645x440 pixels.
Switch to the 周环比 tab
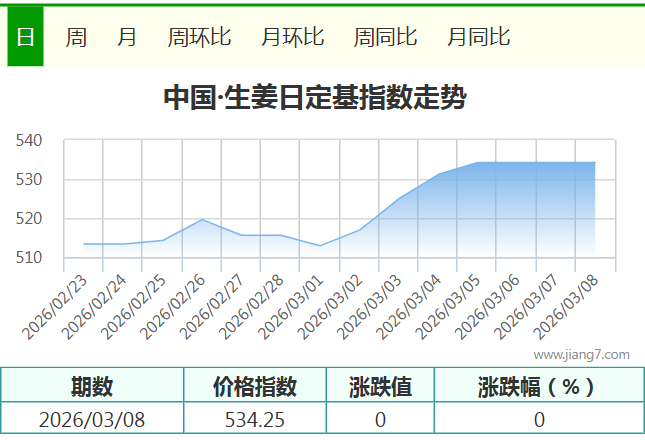[x=199, y=38]
